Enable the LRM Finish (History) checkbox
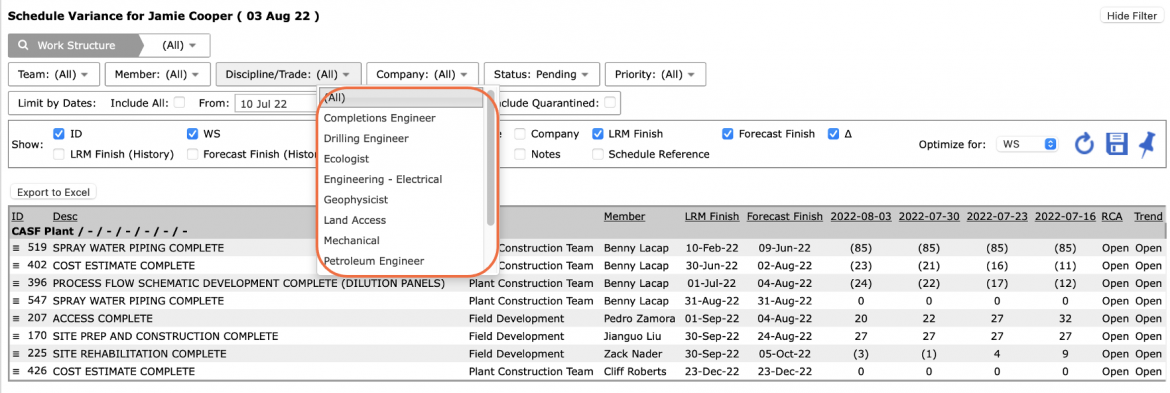The height and width of the screenshot is (393, 1170). (x=60, y=154)
